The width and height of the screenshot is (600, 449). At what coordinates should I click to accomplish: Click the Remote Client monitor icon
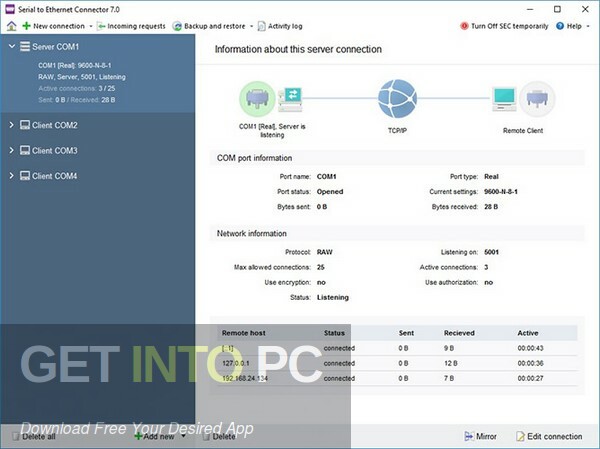coord(504,99)
